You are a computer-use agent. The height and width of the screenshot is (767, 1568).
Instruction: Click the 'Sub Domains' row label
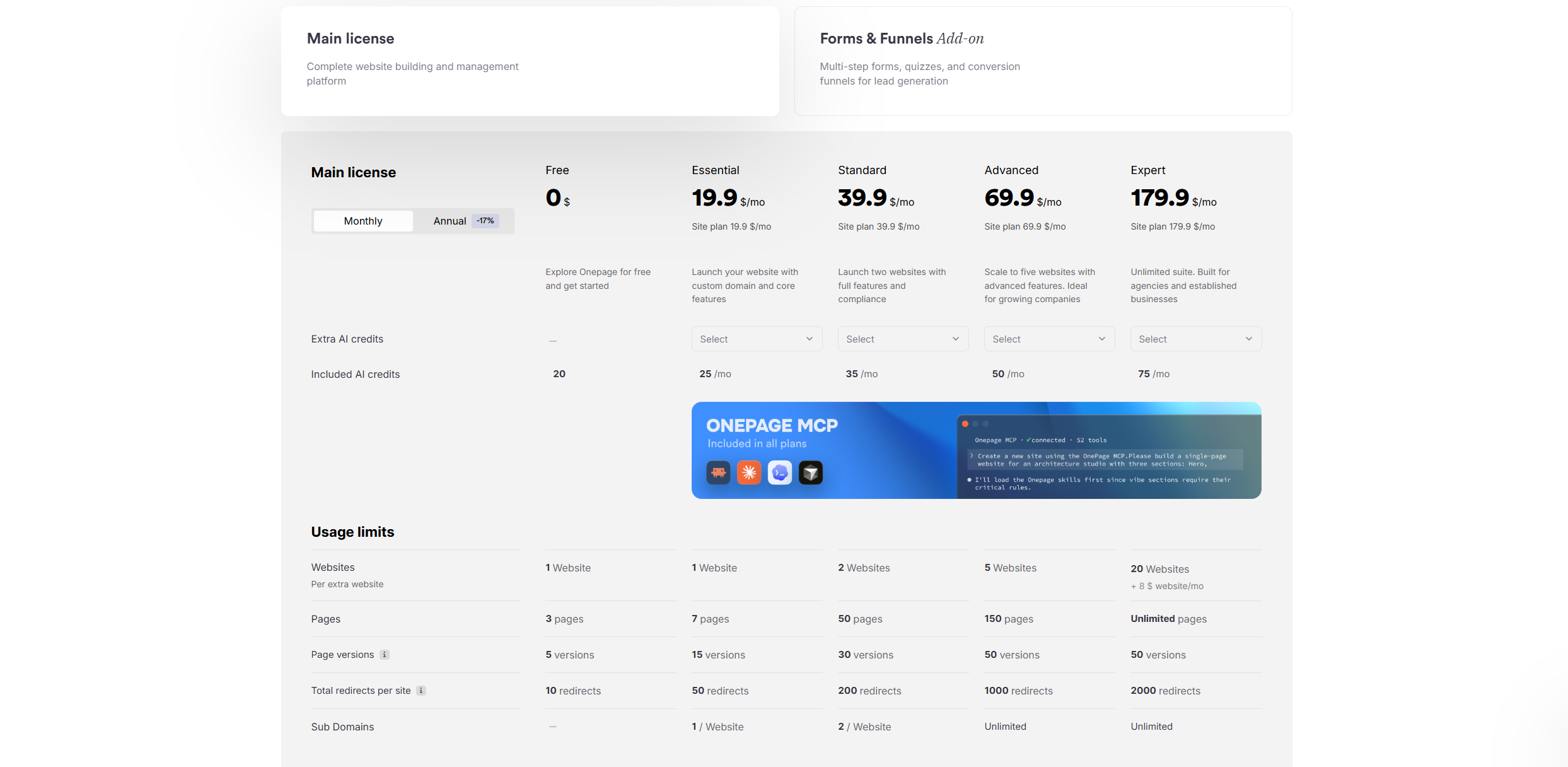tap(342, 727)
